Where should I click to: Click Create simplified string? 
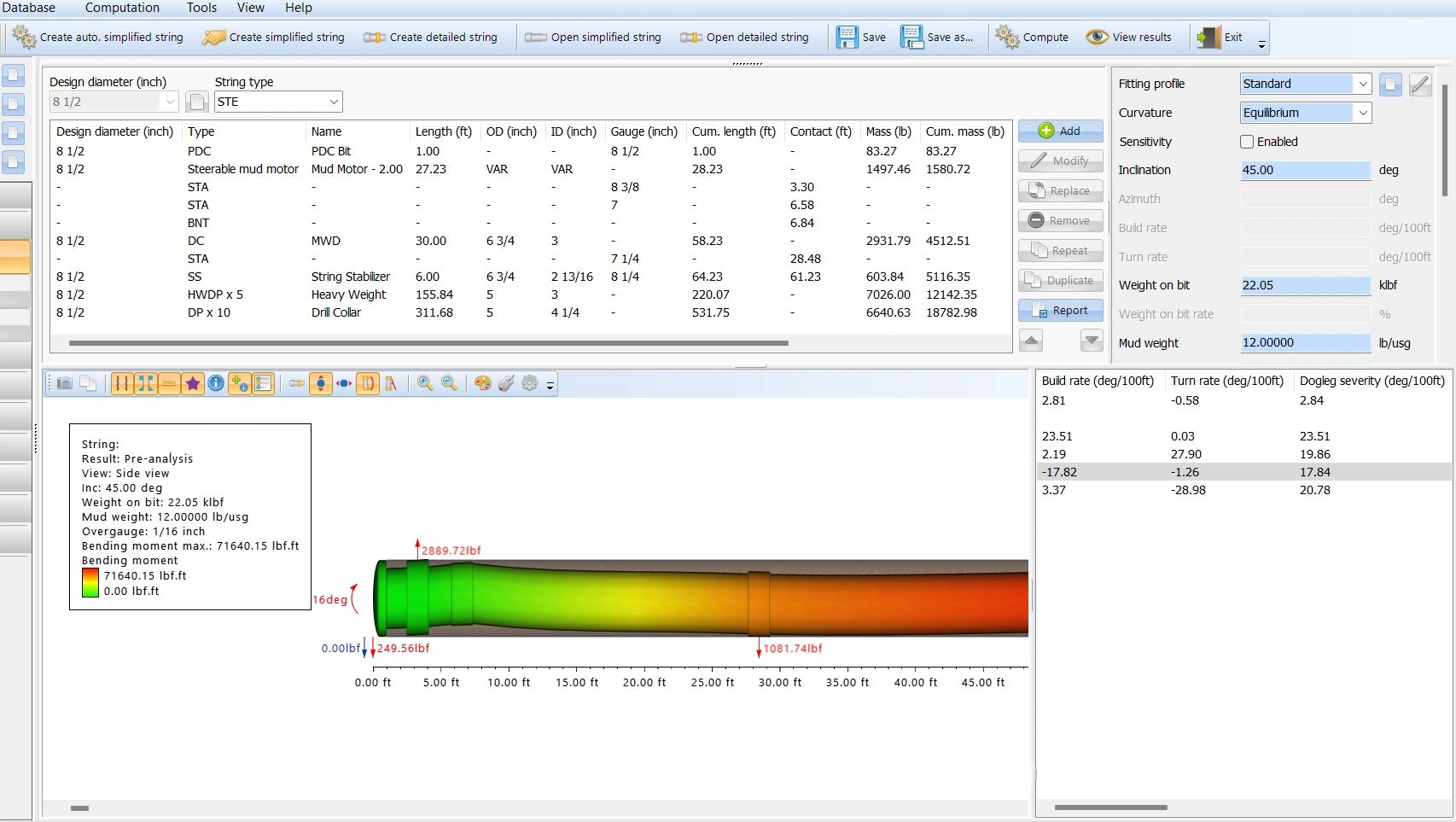274,37
